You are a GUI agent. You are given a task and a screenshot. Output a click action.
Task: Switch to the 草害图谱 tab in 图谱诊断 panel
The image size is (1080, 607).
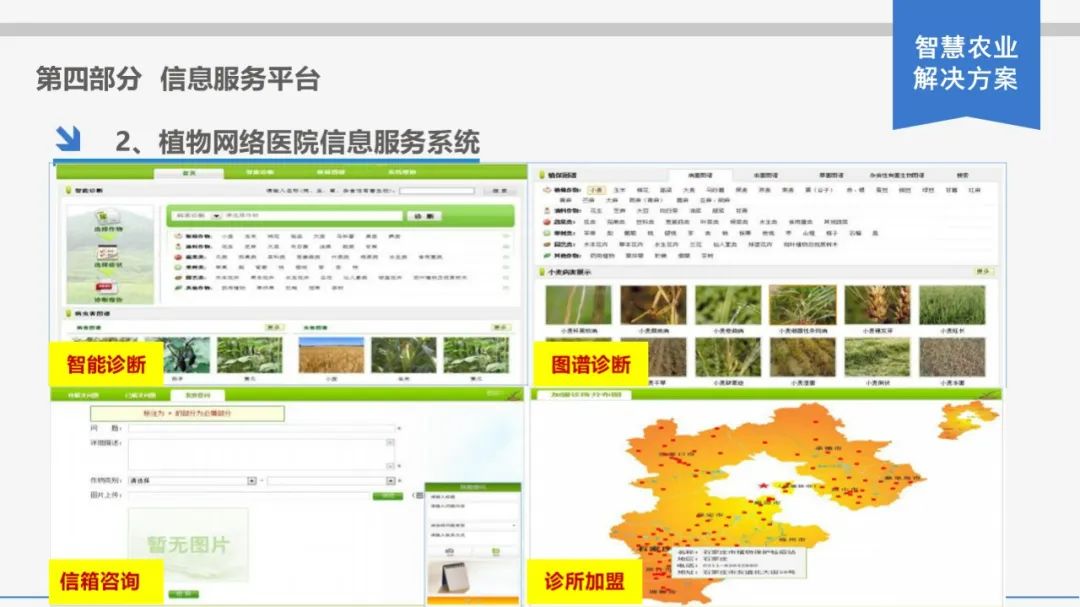tap(831, 176)
